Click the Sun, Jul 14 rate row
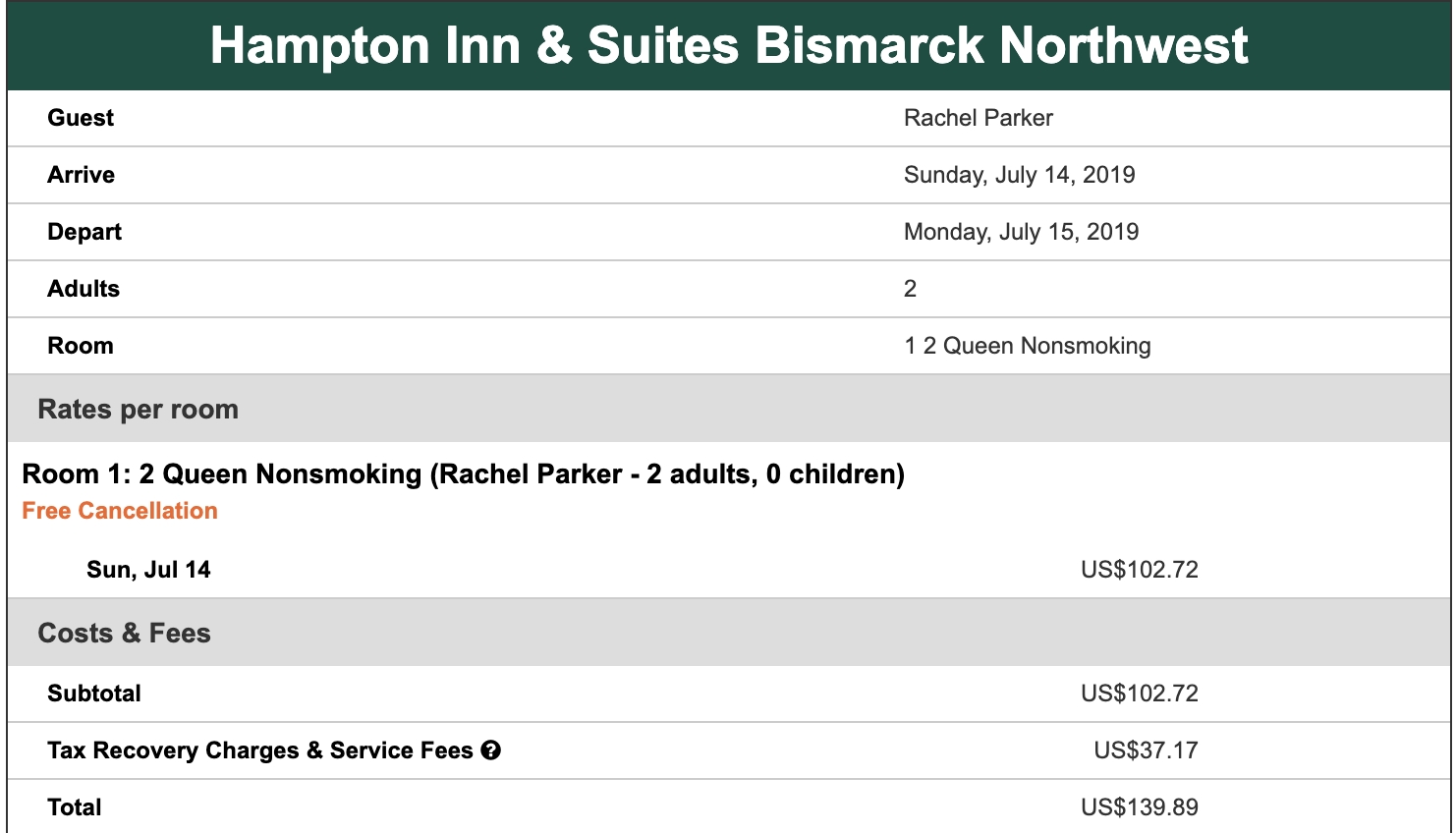 click(148, 570)
